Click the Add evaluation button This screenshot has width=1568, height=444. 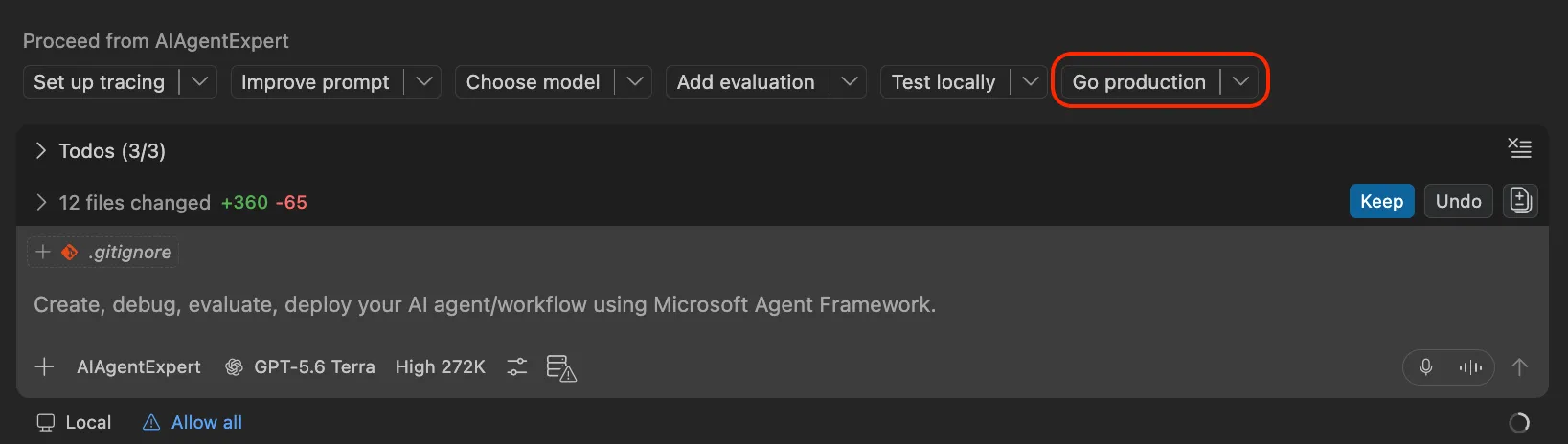pos(746,82)
